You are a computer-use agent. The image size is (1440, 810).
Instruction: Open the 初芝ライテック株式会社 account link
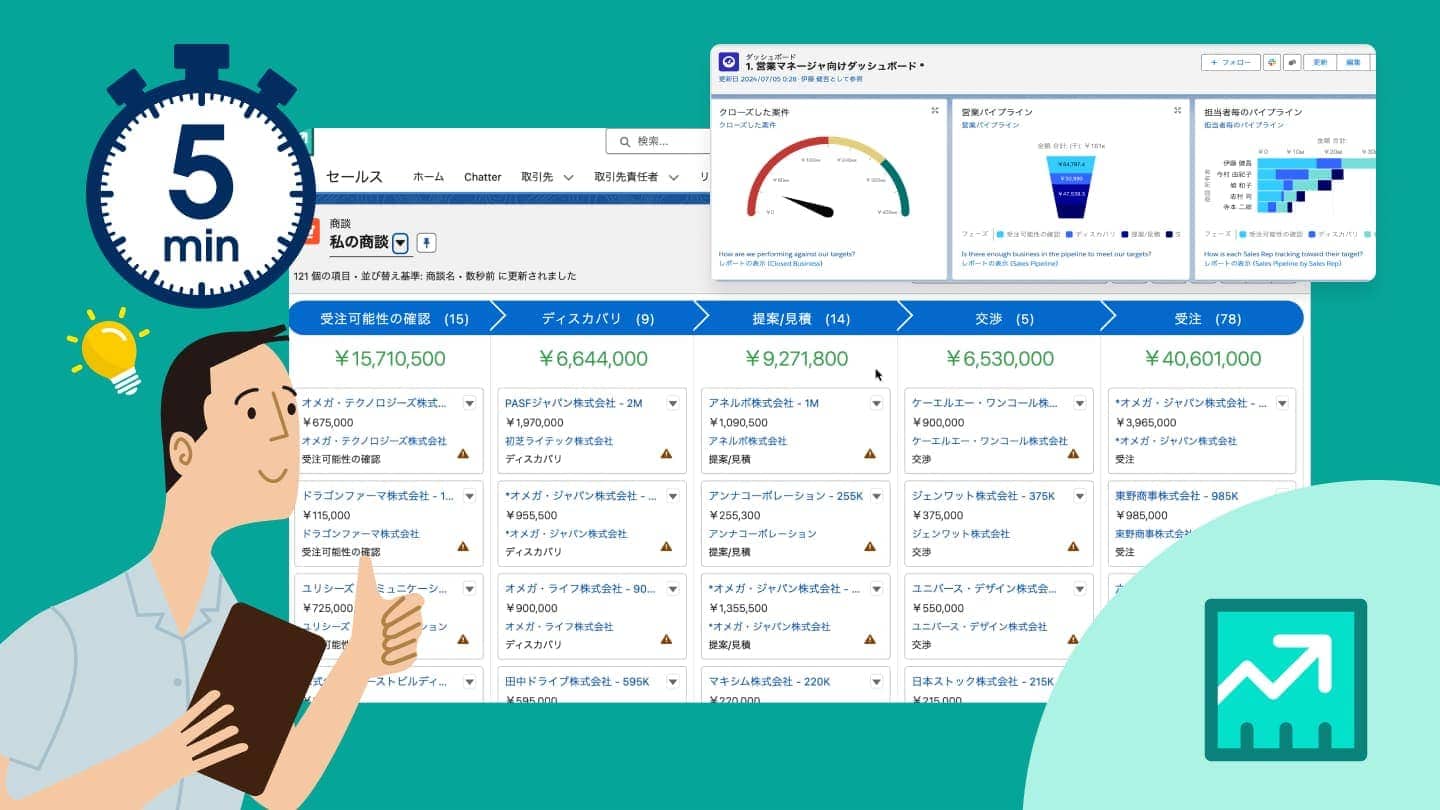[x=559, y=441]
